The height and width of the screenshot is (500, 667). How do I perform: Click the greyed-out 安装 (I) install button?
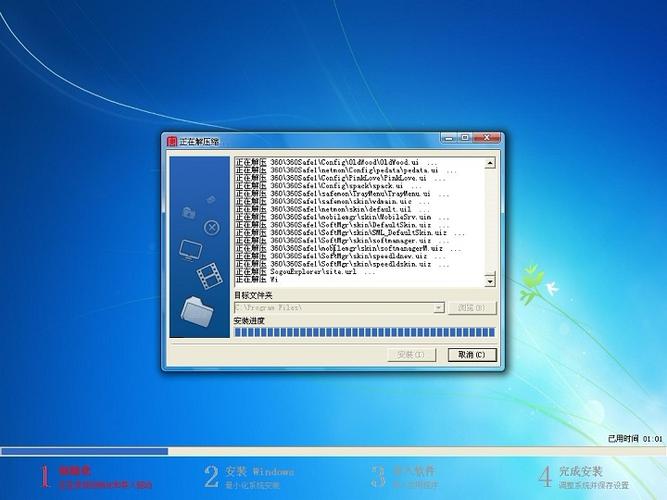411,354
